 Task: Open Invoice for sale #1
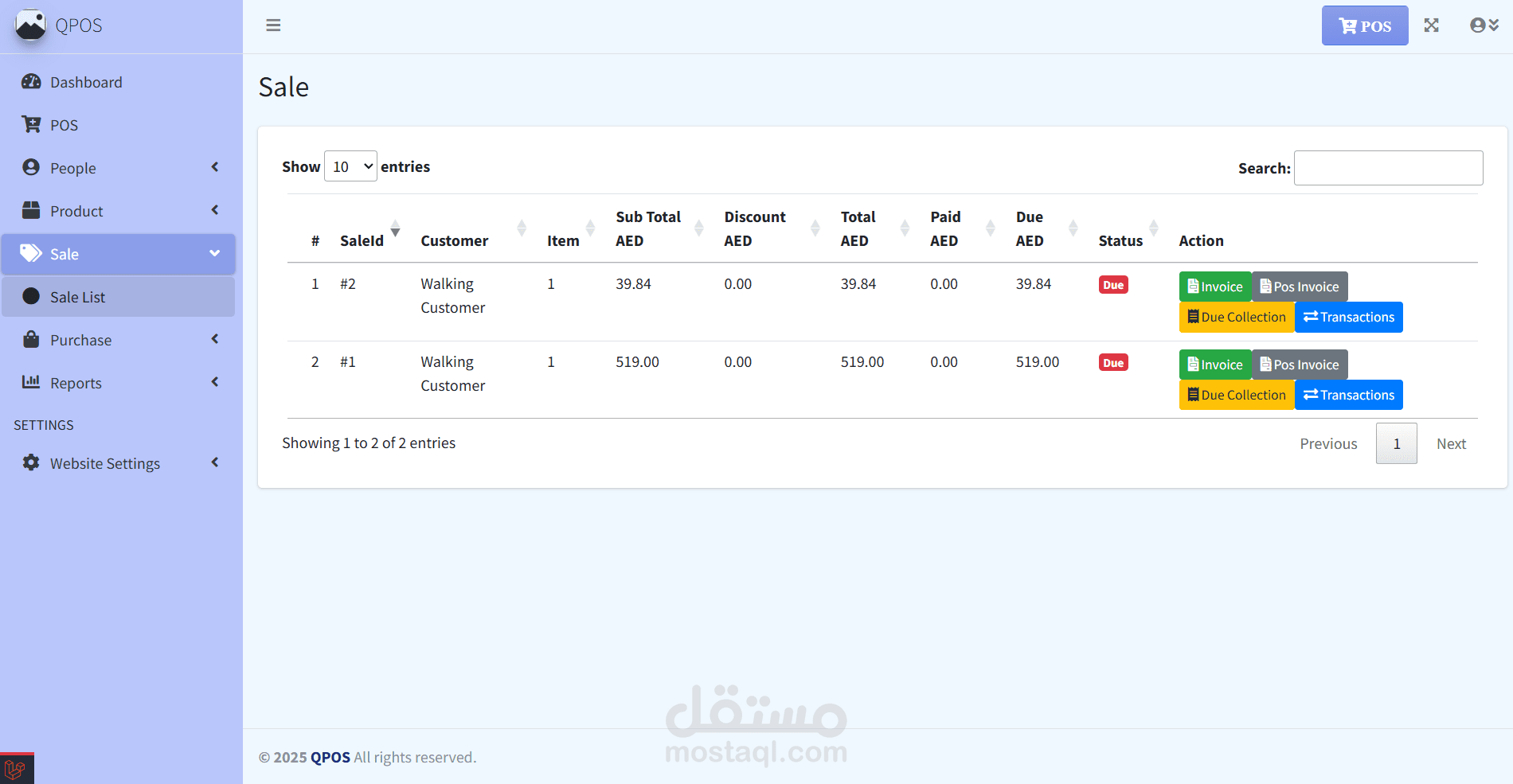click(x=1215, y=365)
